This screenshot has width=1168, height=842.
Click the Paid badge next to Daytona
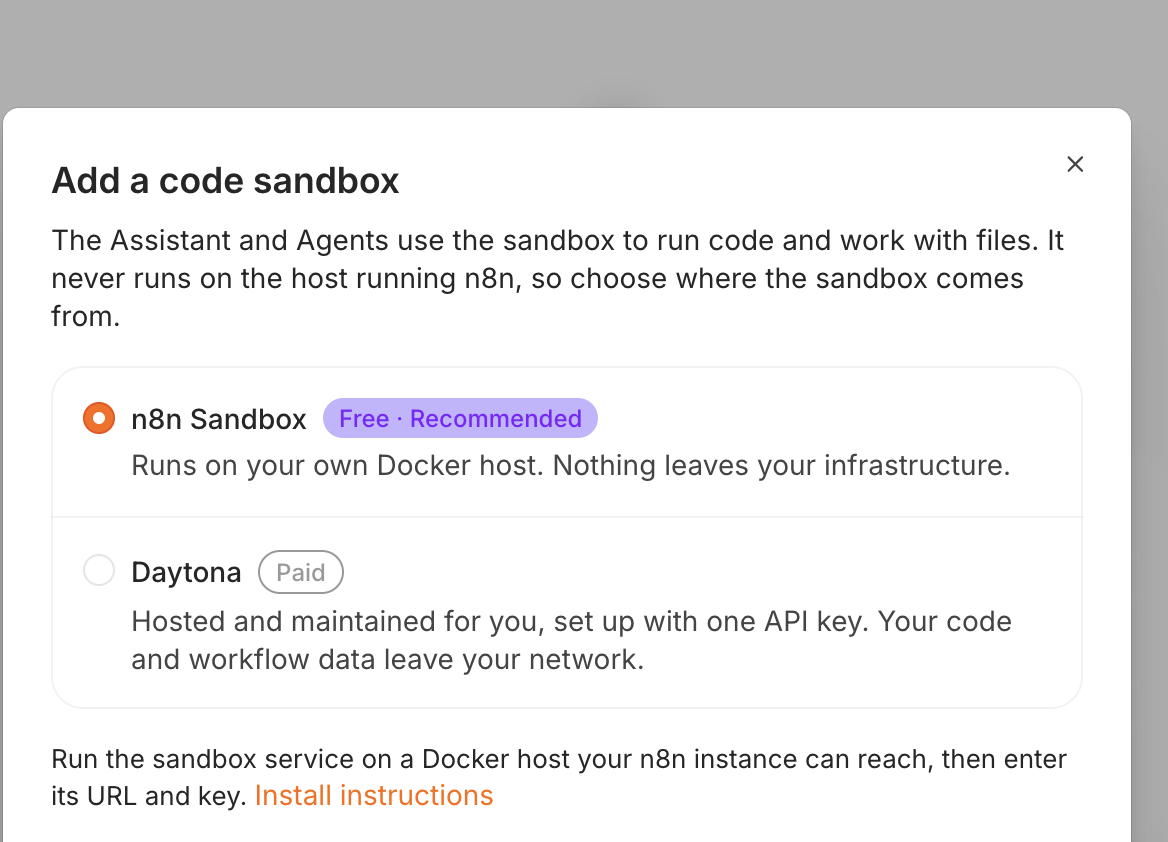click(301, 572)
